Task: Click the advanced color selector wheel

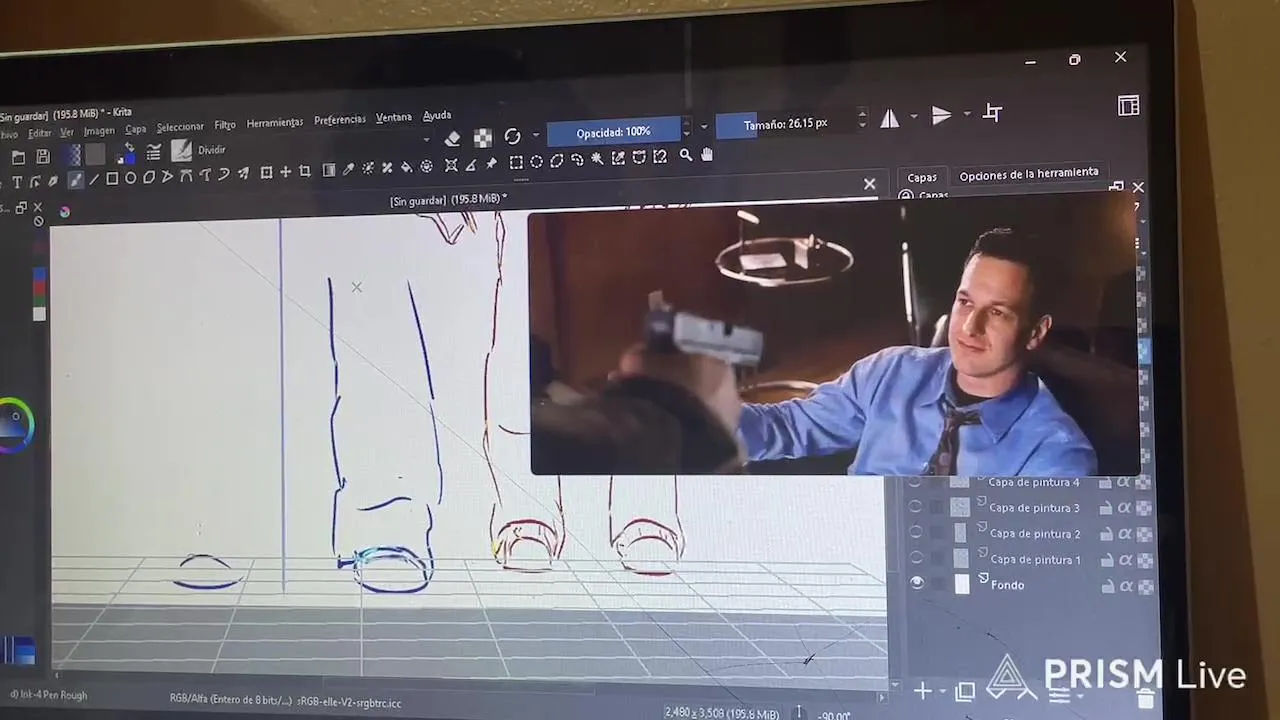Action: (14, 425)
